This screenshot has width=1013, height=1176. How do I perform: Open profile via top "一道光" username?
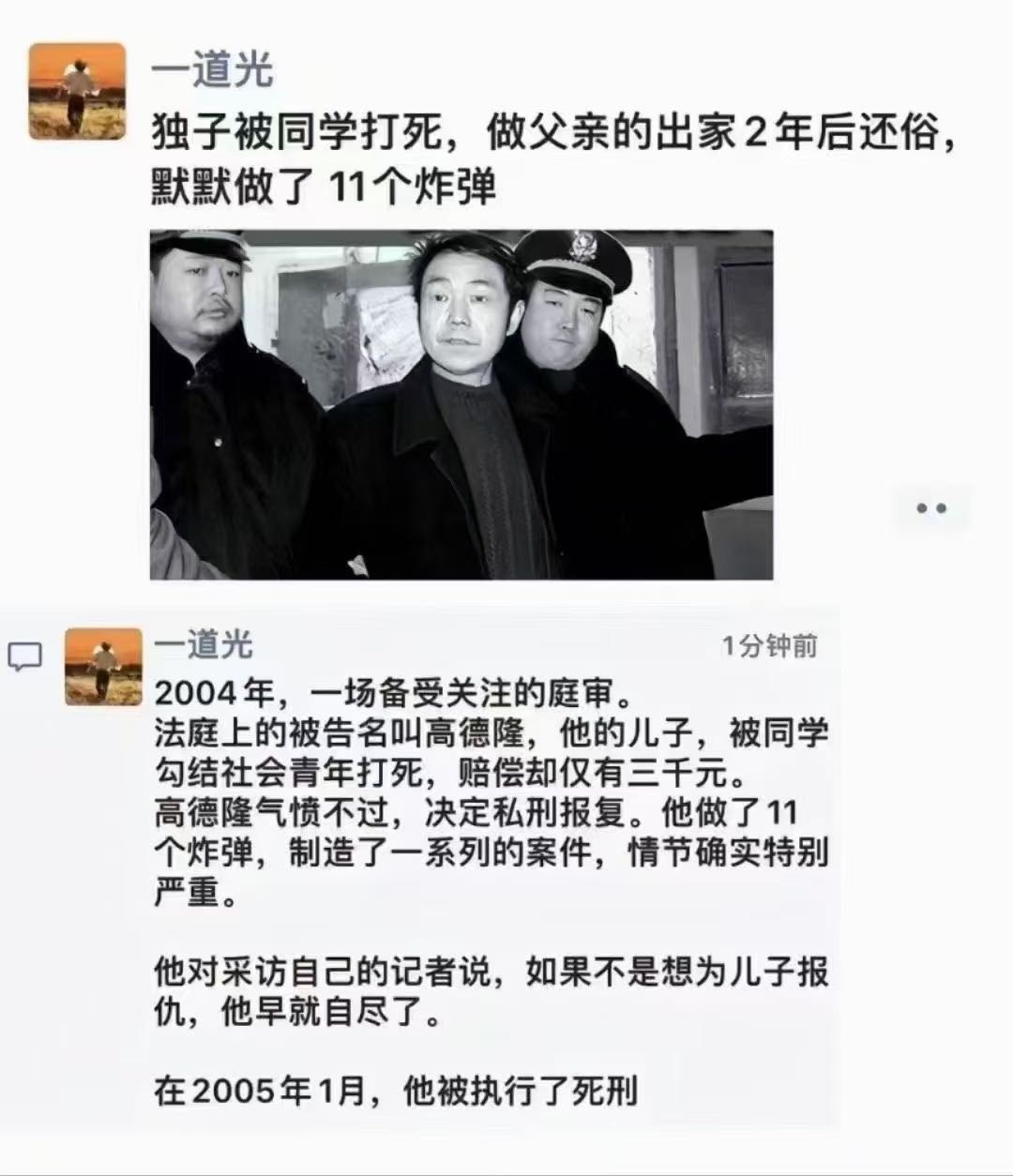(x=212, y=70)
